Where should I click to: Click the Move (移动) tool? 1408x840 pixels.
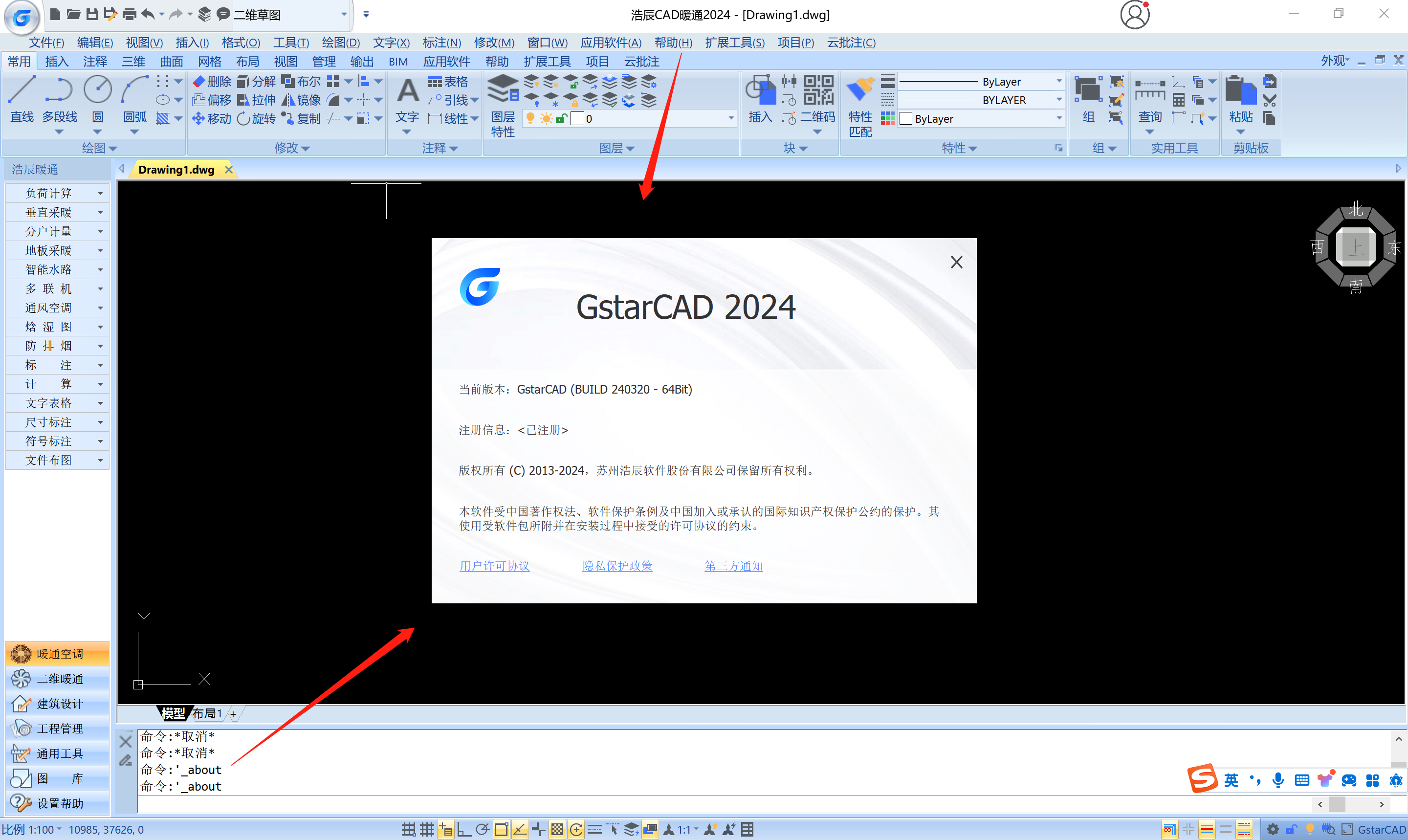212,119
